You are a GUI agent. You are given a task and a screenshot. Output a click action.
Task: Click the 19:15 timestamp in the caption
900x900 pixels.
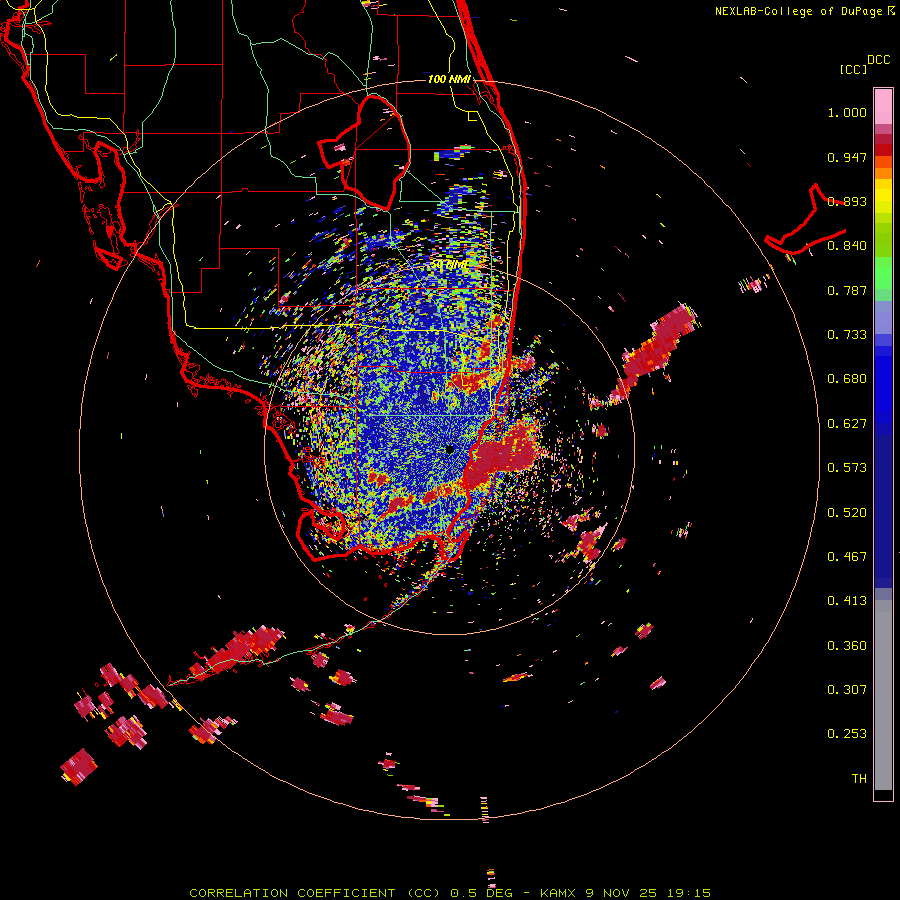[689, 893]
